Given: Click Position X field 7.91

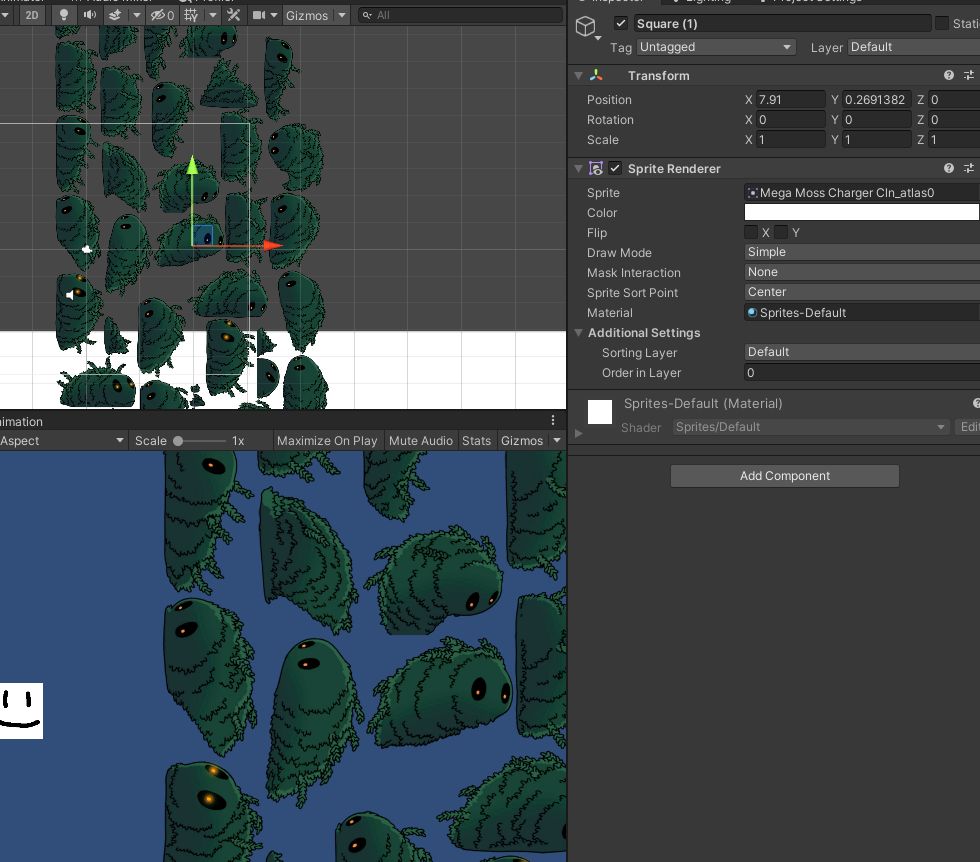Looking at the screenshot, I should coord(791,99).
